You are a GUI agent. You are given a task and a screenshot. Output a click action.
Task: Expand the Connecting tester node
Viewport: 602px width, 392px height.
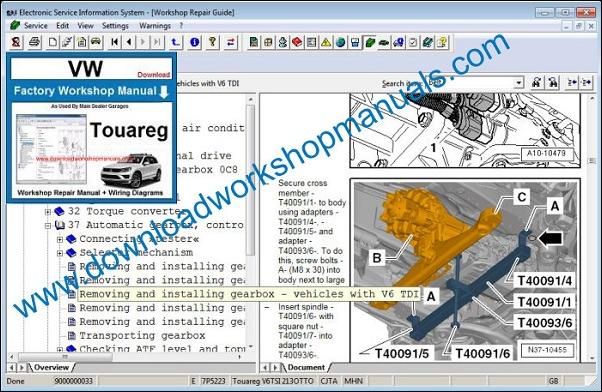pyautogui.click(x=60, y=239)
